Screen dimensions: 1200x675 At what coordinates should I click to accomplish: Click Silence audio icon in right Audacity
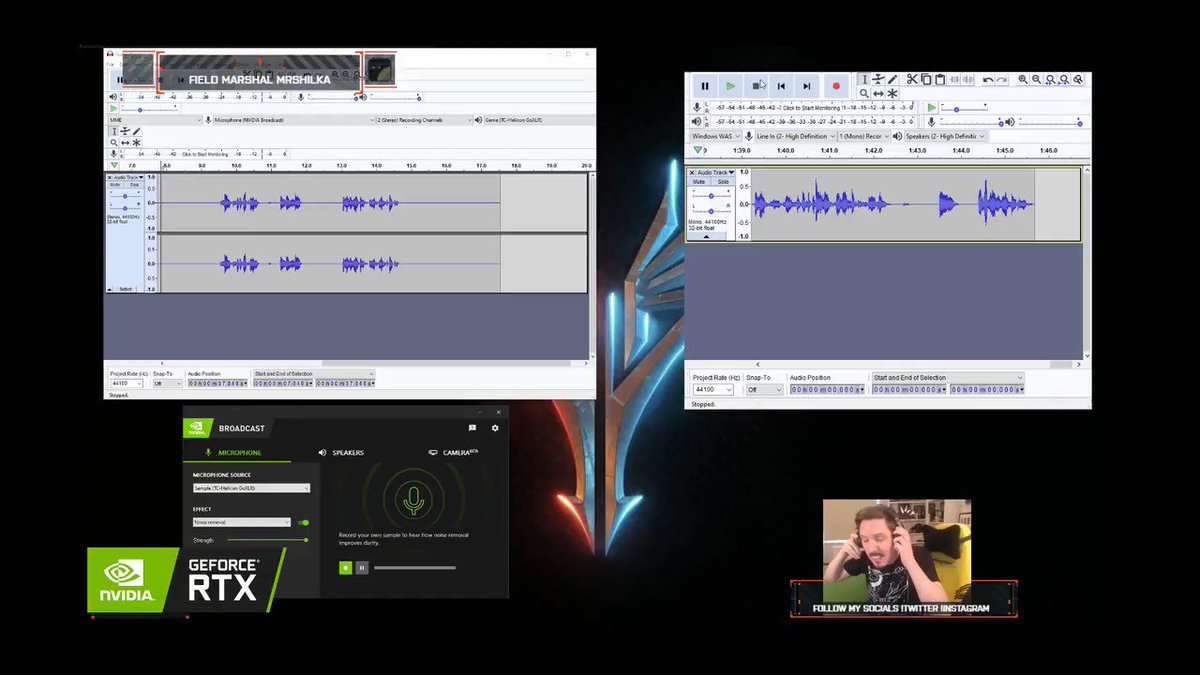click(967, 80)
